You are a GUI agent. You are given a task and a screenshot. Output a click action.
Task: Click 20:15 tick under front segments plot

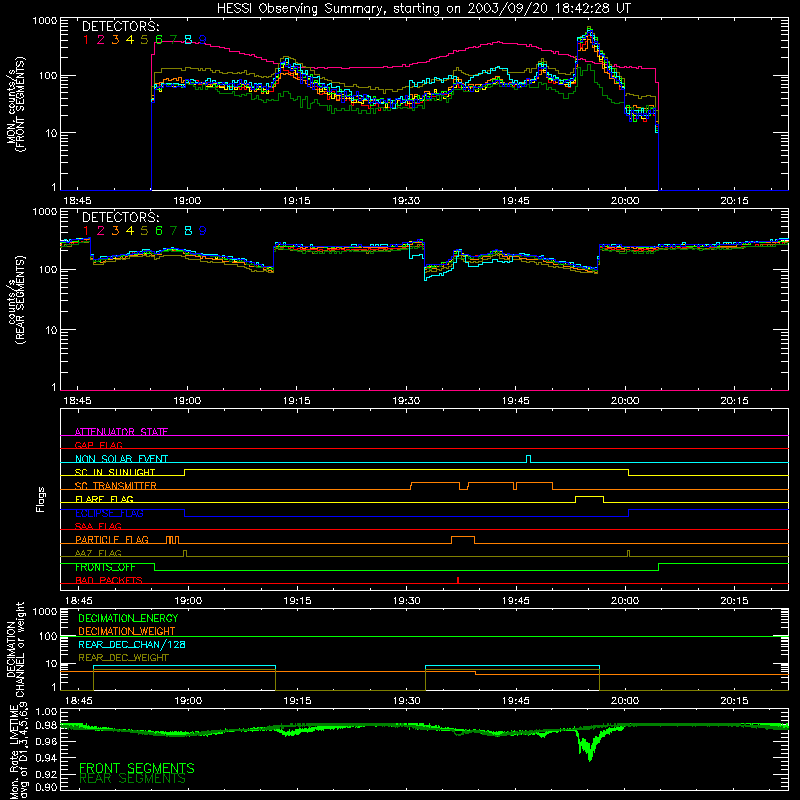tap(734, 201)
